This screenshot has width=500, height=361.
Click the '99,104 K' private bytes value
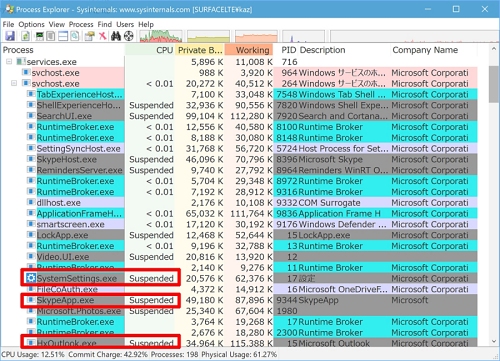pos(204,116)
